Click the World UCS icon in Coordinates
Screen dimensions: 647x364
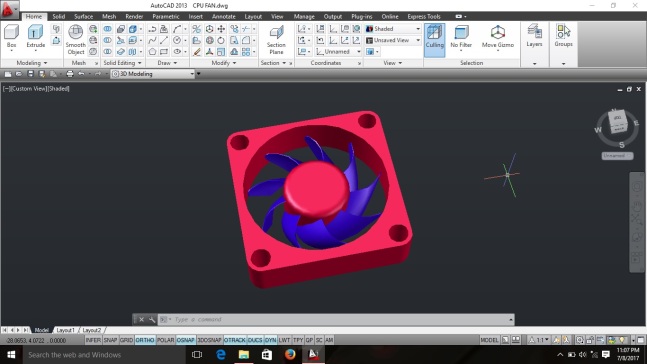[x=357, y=28]
